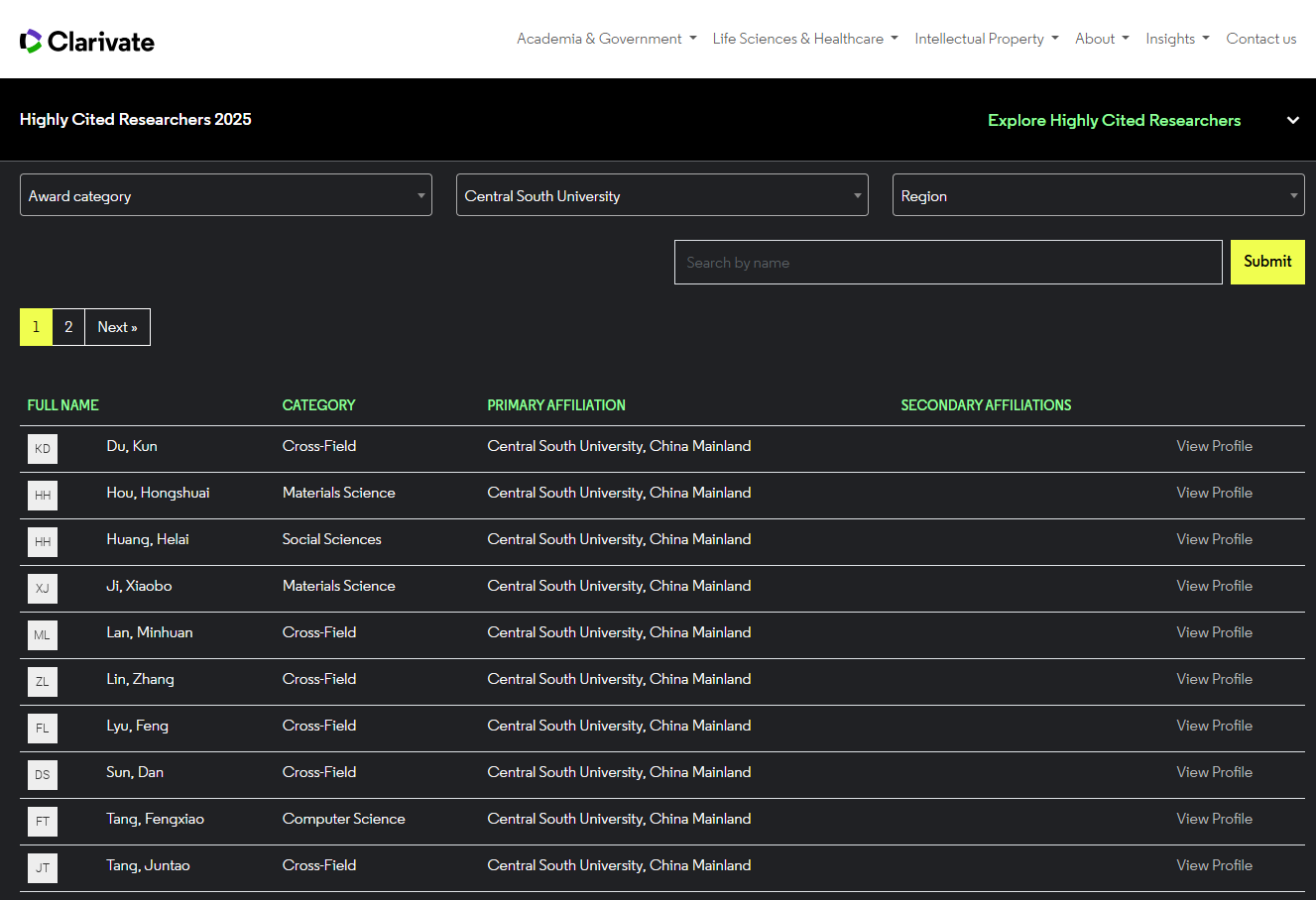Open the Region filter dropdown
The width and height of the screenshot is (1316, 900).
pos(1098,195)
